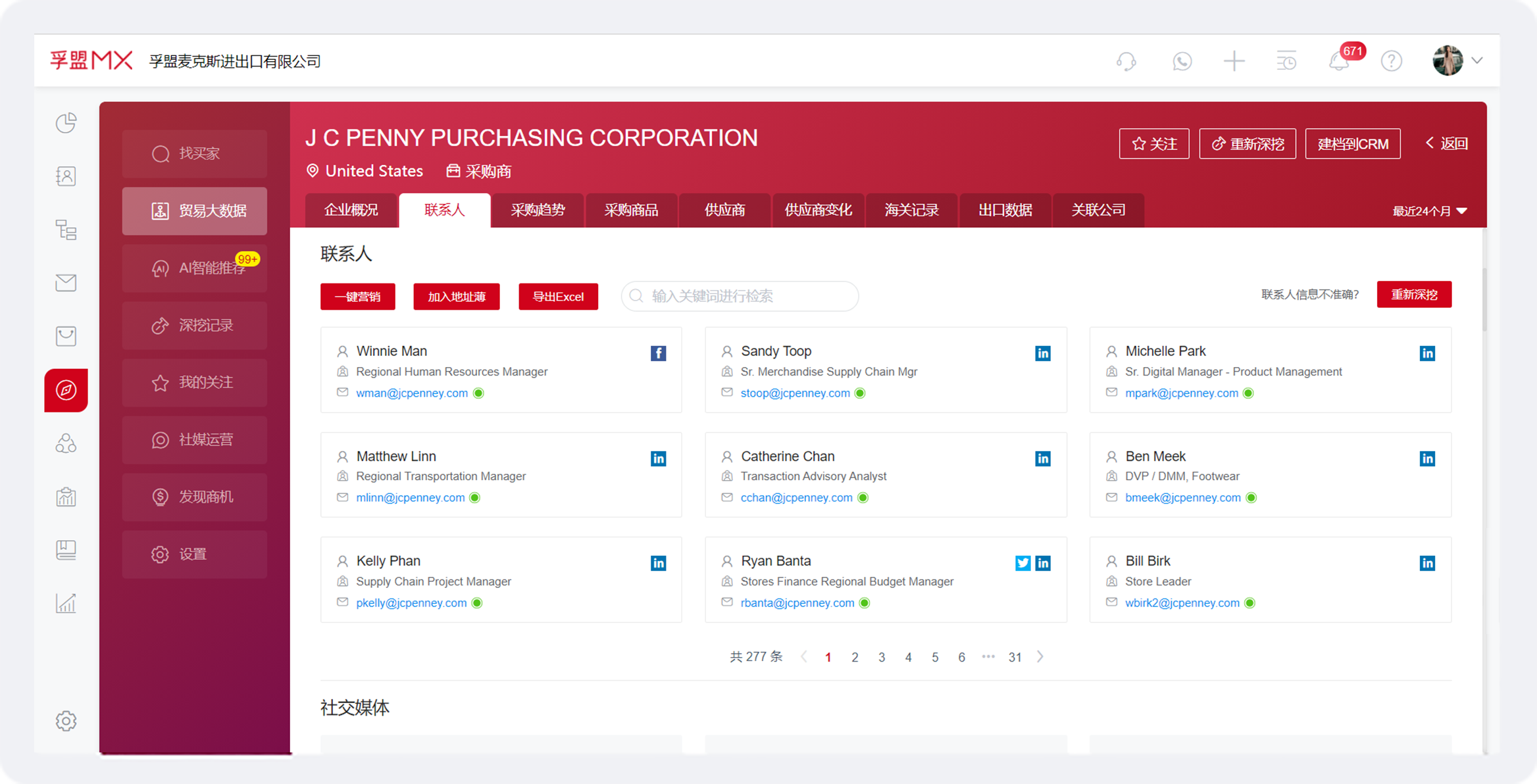Screen dimensions: 1537x784
Task: Click the help question mark icon
Action: [1392, 61]
